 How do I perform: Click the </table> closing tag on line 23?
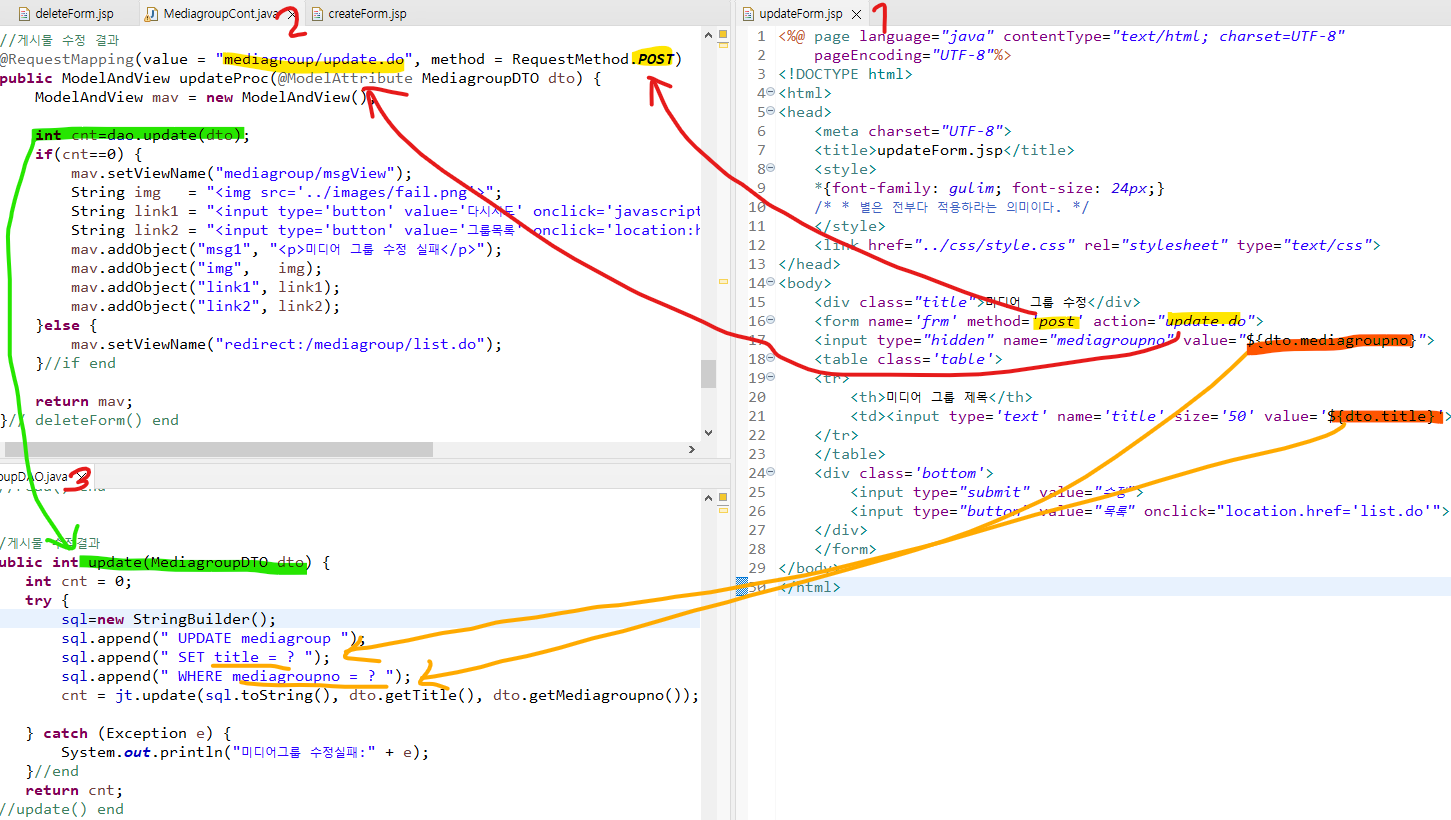[x=850, y=454]
